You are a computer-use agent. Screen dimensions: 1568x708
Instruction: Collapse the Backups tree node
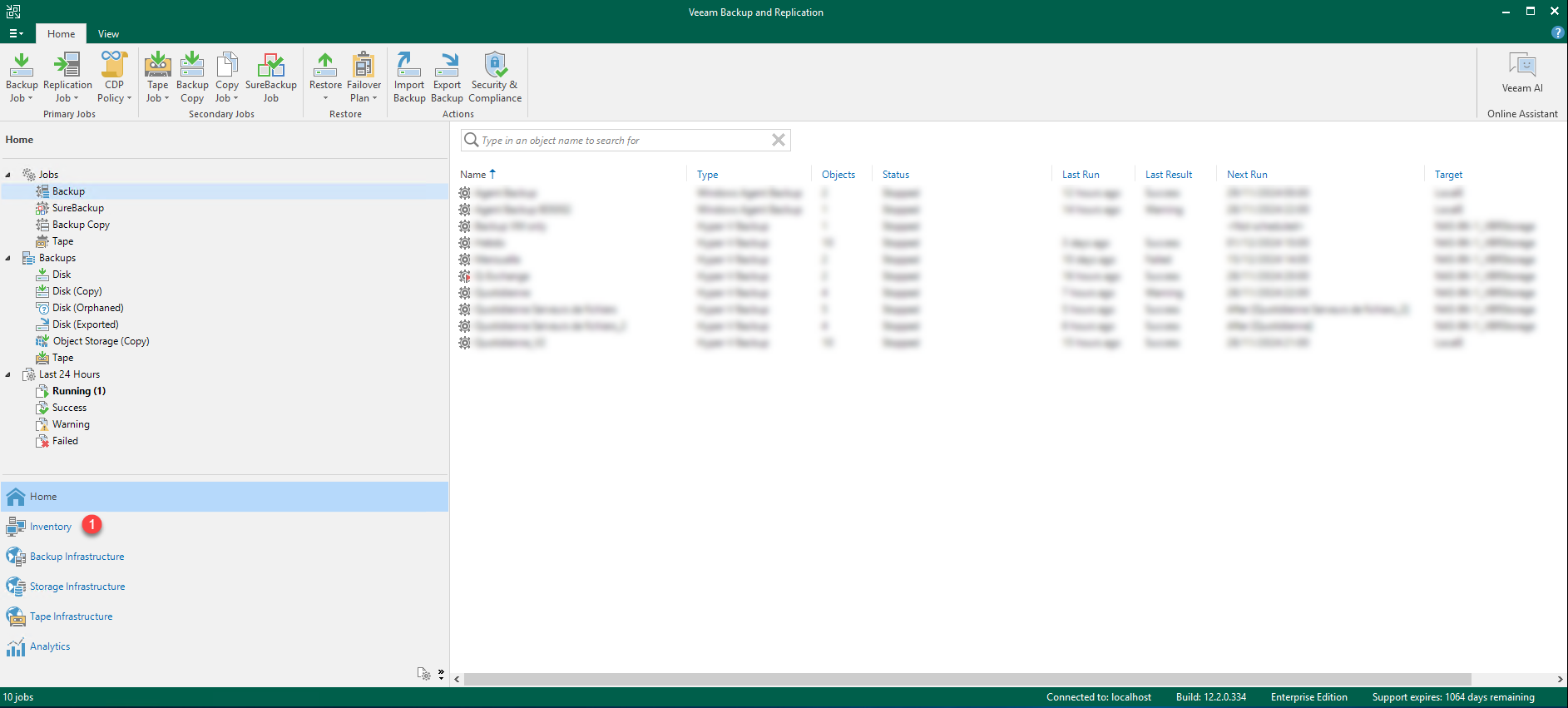point(8,258)
